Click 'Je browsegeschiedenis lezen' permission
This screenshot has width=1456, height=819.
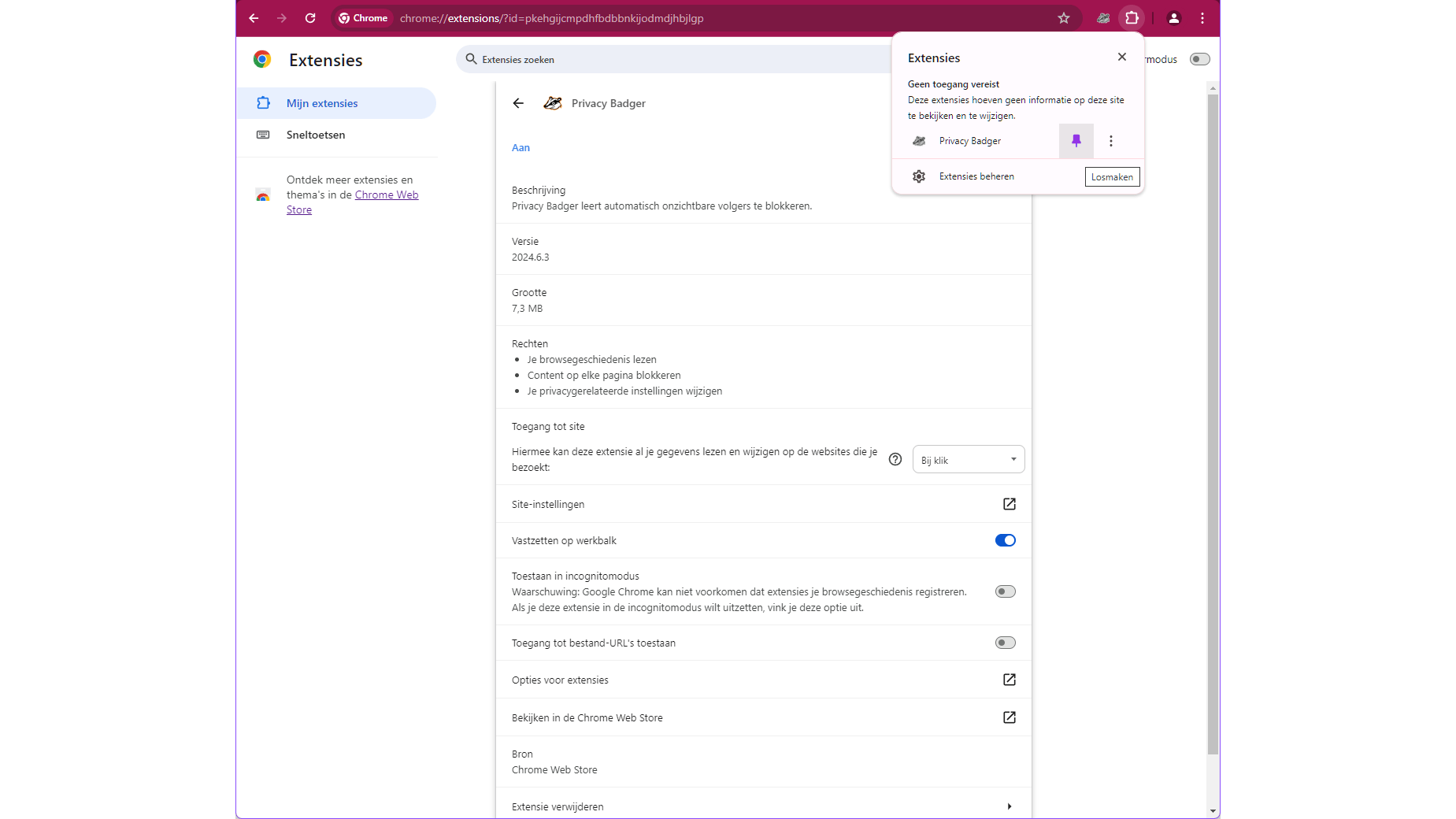pos(592,360)
